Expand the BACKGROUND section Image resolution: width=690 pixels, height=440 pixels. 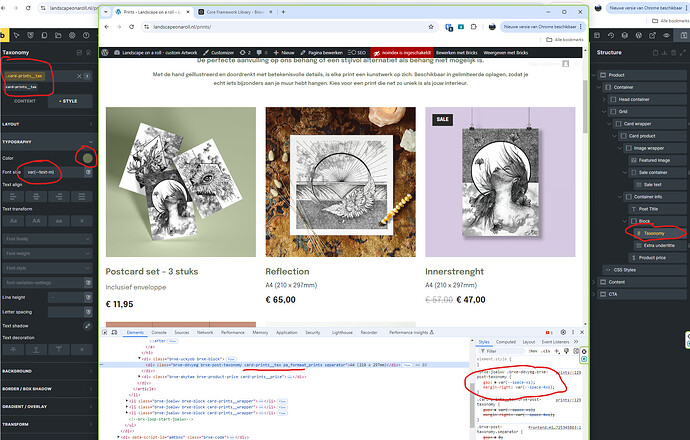48,371
